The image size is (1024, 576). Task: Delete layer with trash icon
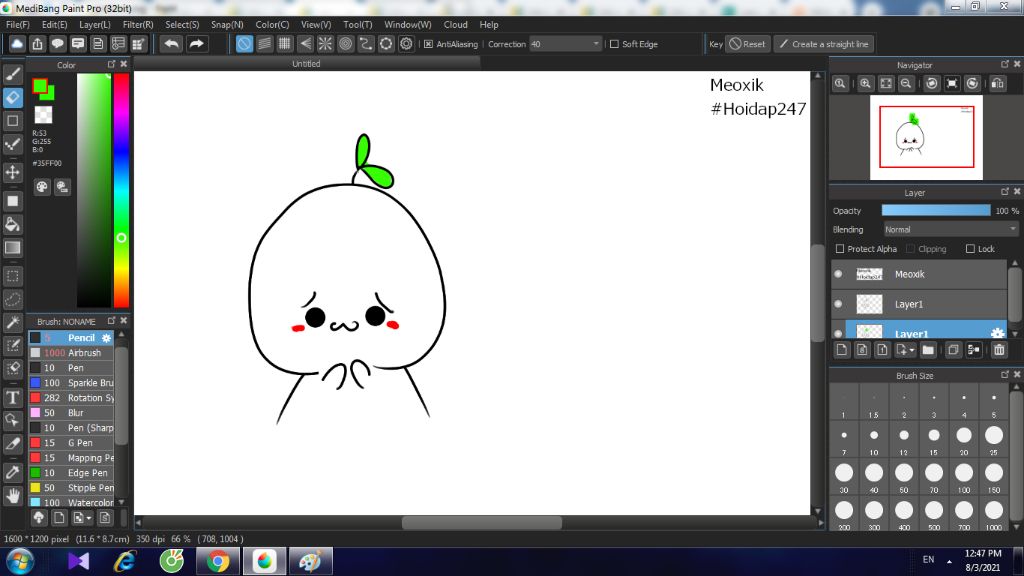coord(999,350)
